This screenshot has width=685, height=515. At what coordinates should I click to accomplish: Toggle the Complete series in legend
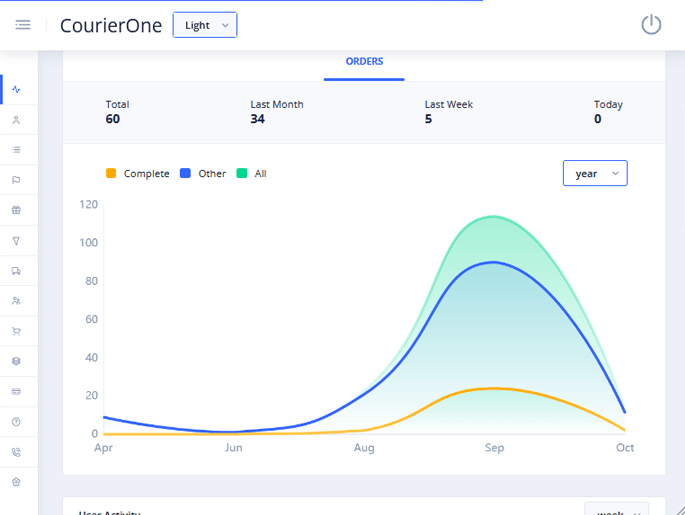coord(138,174)
